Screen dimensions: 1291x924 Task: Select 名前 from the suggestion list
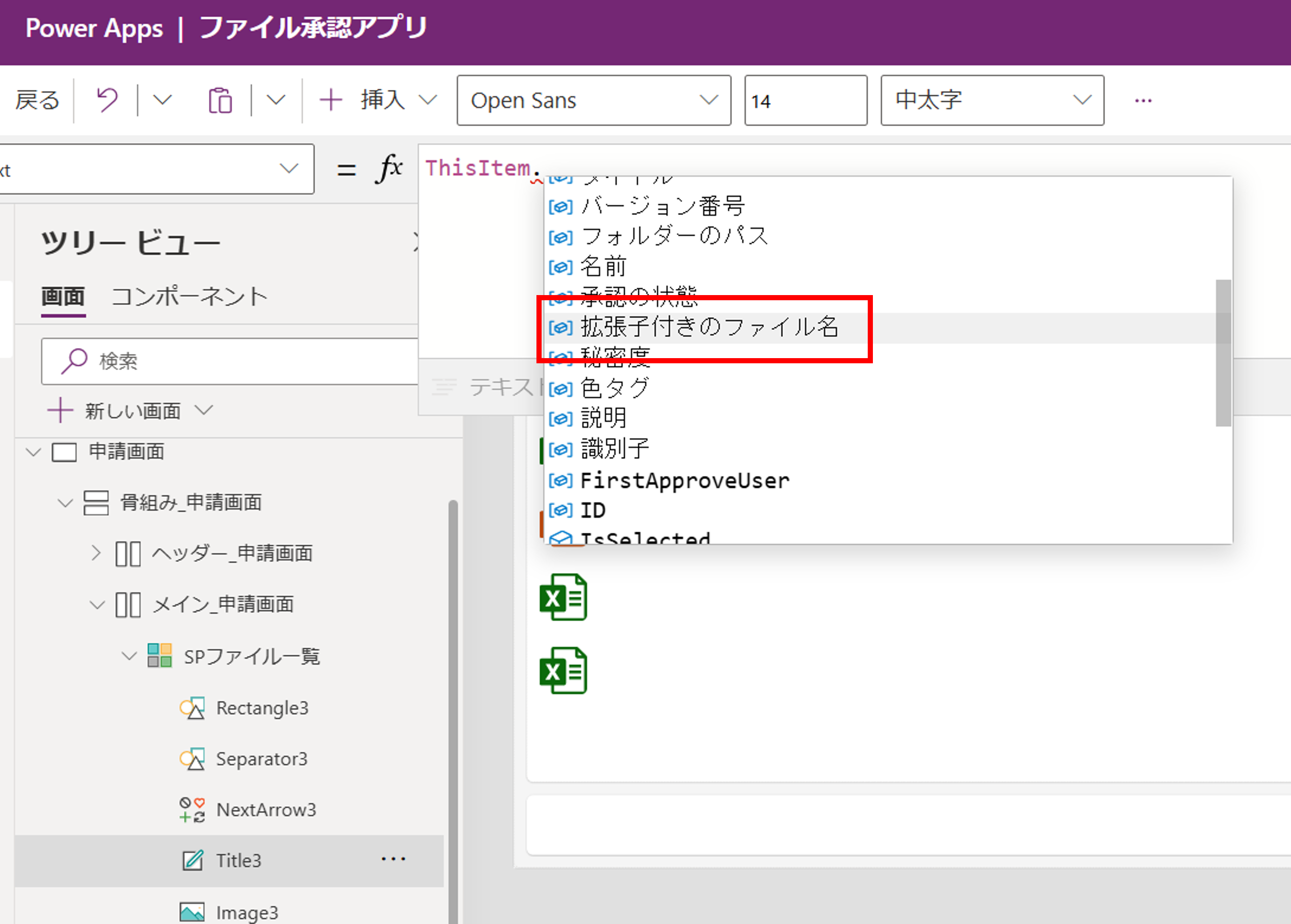(x=887, y=266)
